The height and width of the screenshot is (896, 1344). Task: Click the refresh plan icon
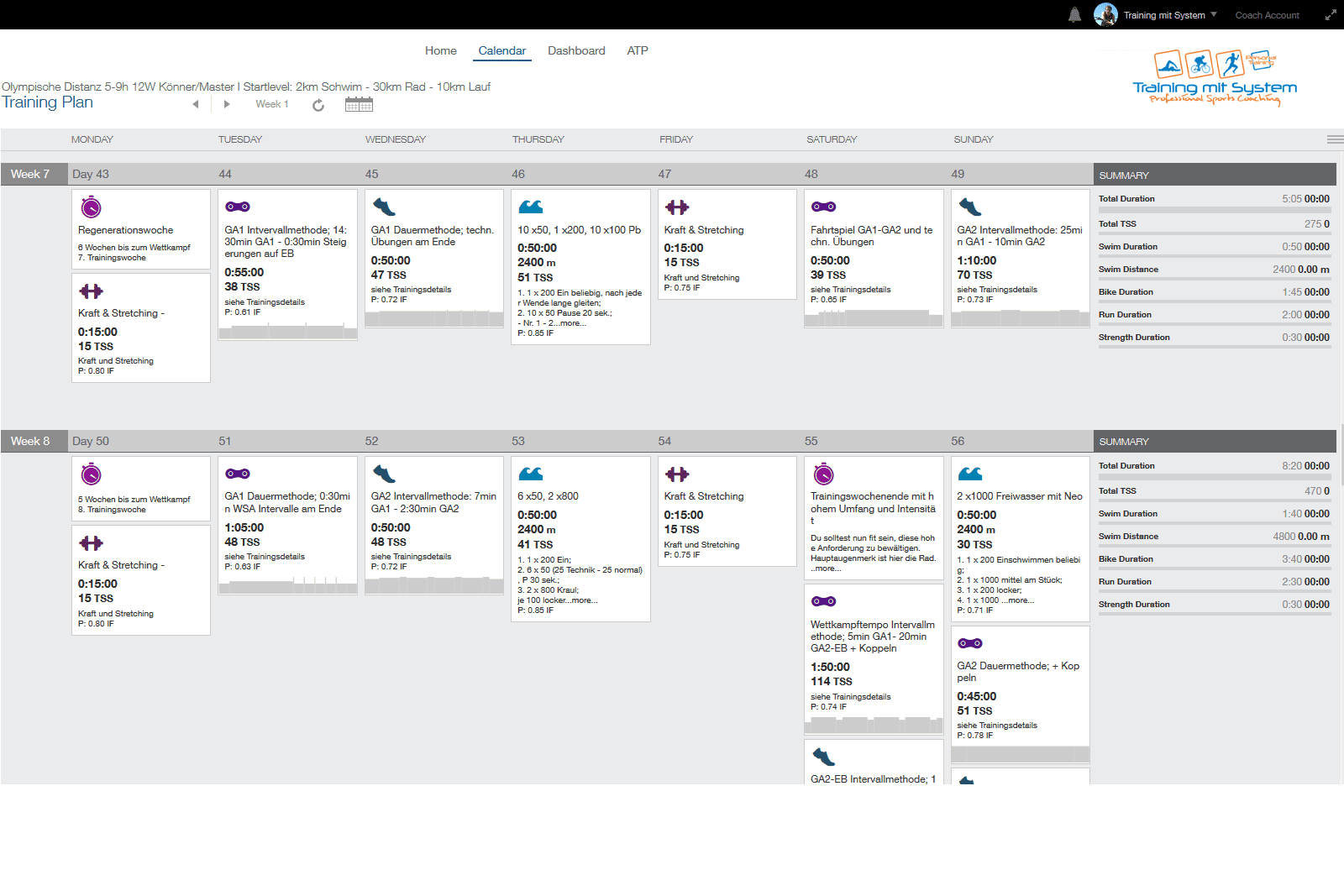point(318,105)
